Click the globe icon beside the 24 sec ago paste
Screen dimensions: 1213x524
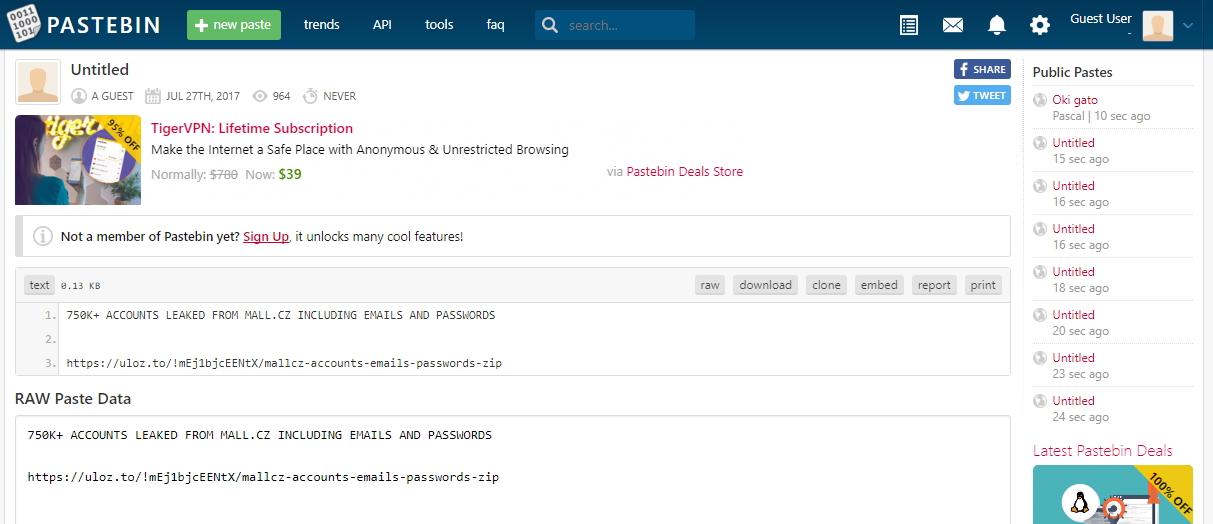(1040, 401)
